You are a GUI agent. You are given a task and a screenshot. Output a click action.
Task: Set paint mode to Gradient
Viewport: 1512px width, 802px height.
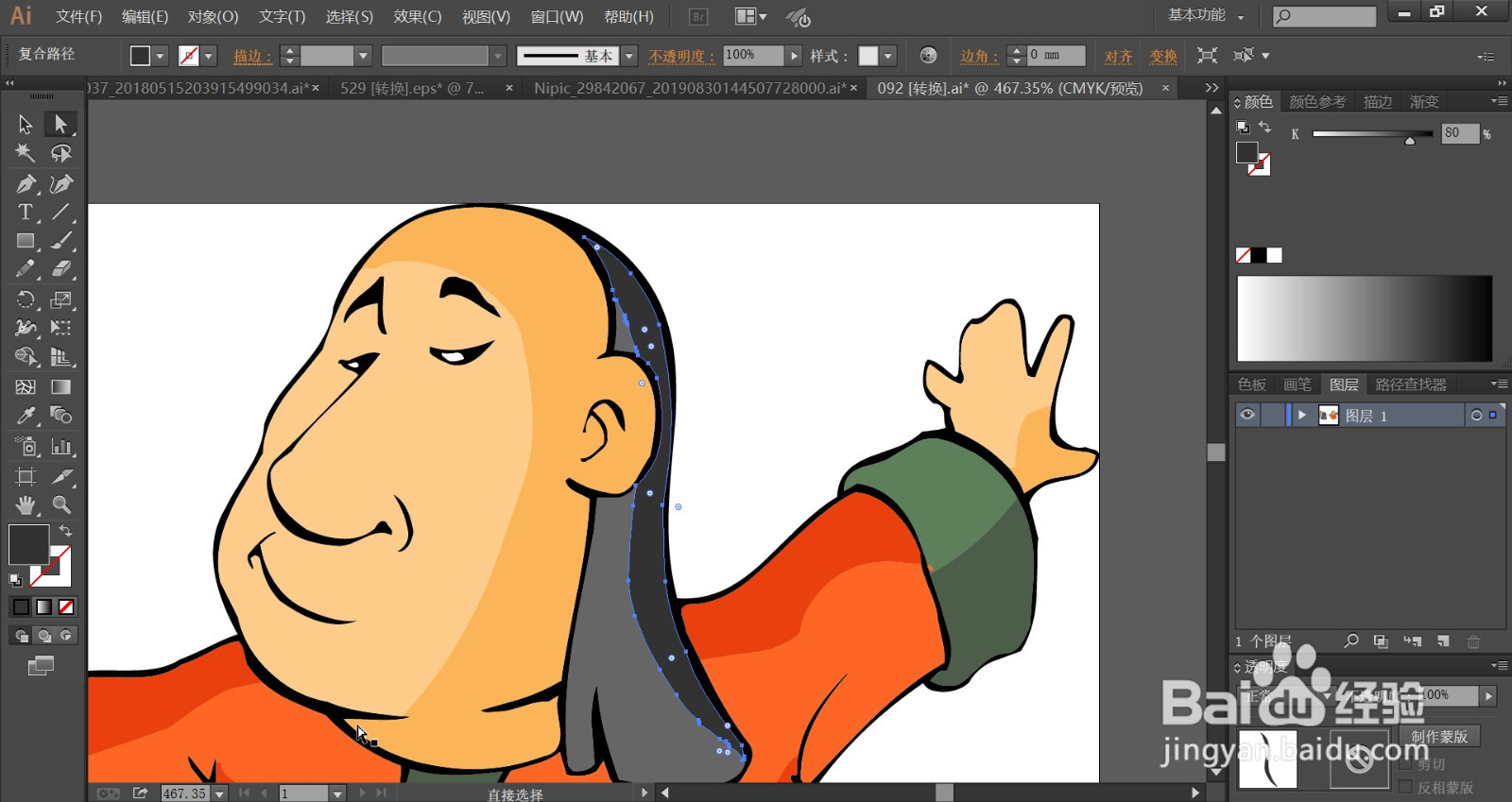point(43,606)
